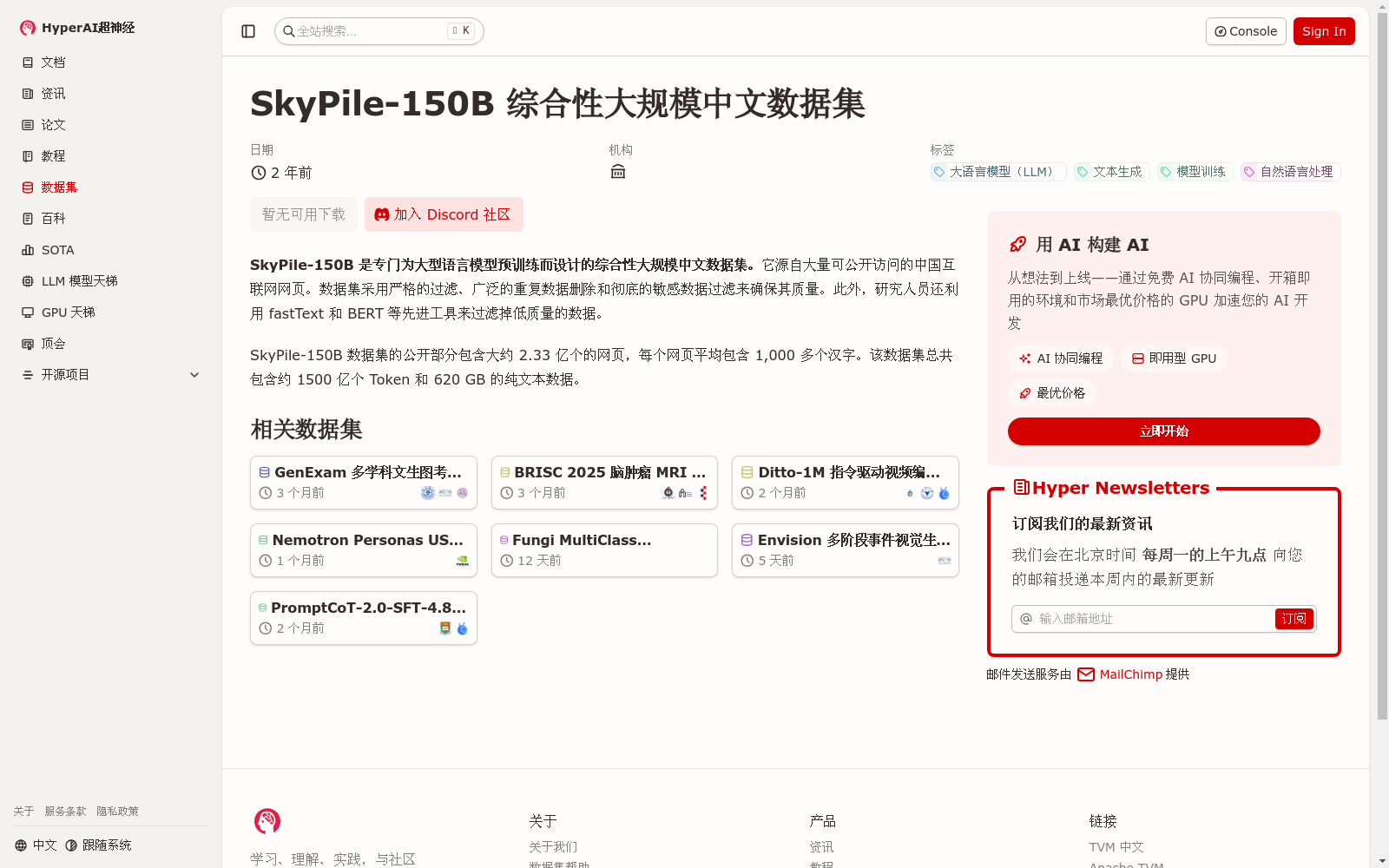The height and width of the screenshot is (868, 1389).
Task: Click the scrollbar down arrow
Action: coord(1382,862)
